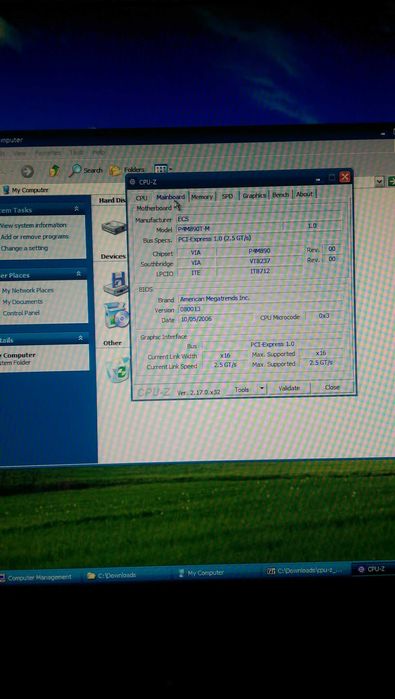
Task: Collapse the Other Places panel
Action: [x=78, y=274]
